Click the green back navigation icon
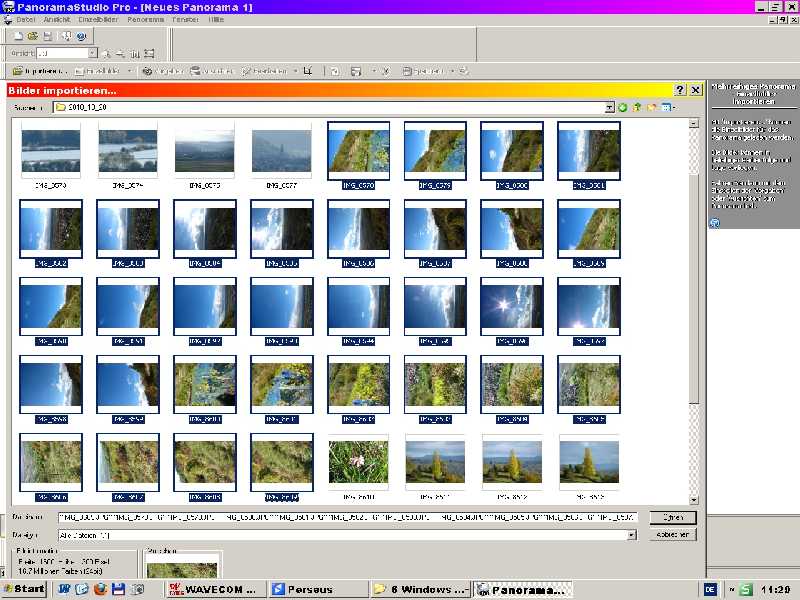800x600 pixels. (623, 107)
